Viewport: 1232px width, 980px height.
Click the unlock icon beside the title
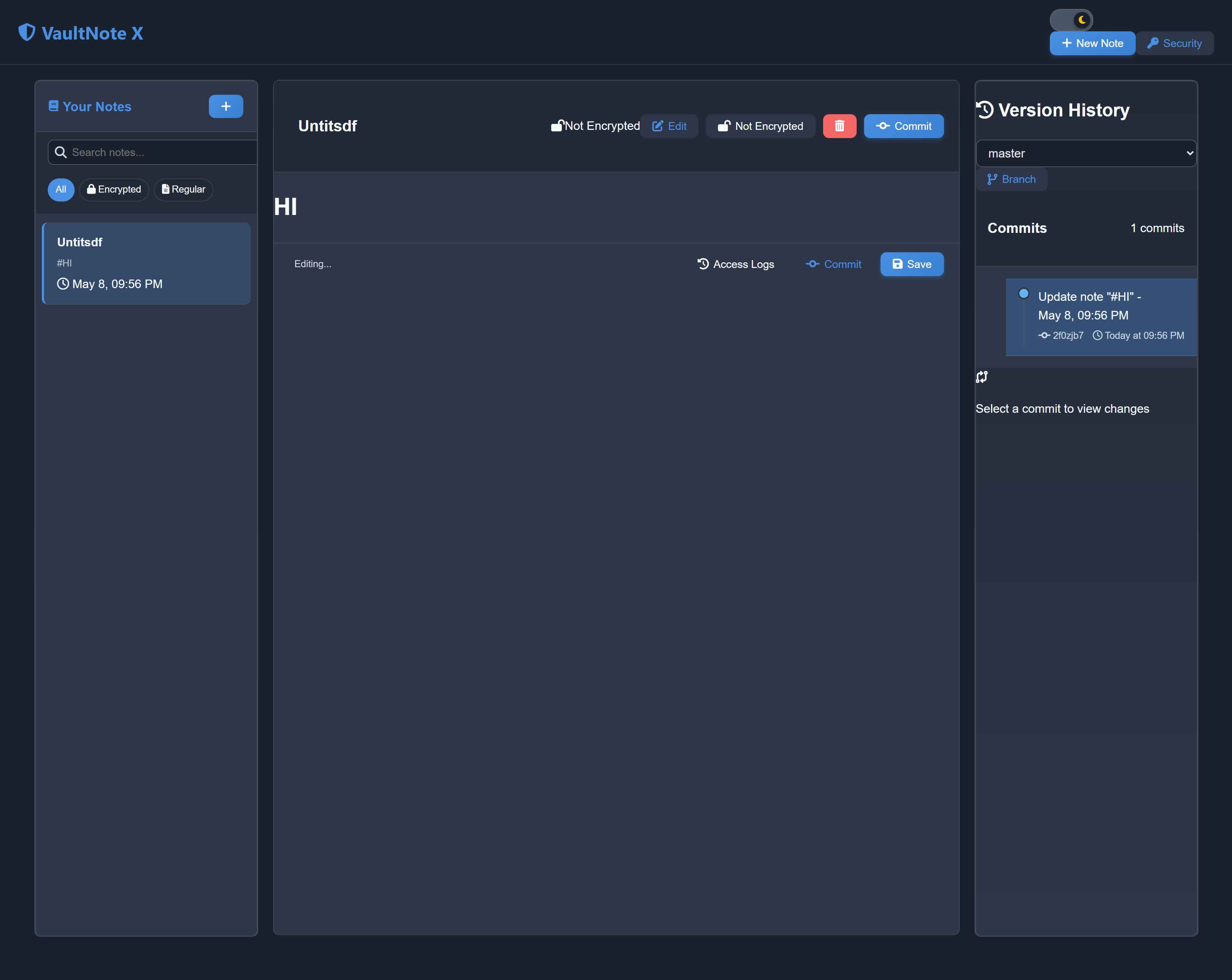(x=557, y=126)
